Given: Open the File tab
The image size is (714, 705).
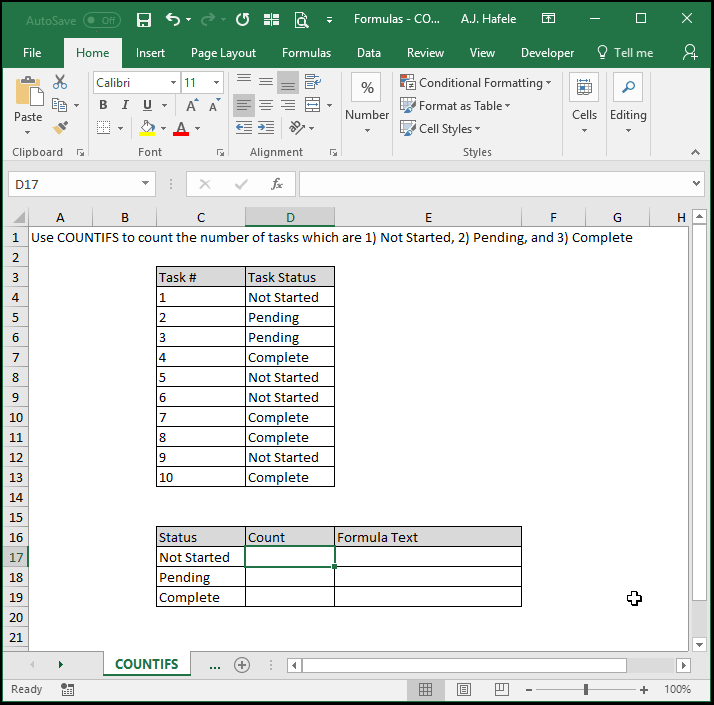Looking at the screenshot, I should click(32, 53).
